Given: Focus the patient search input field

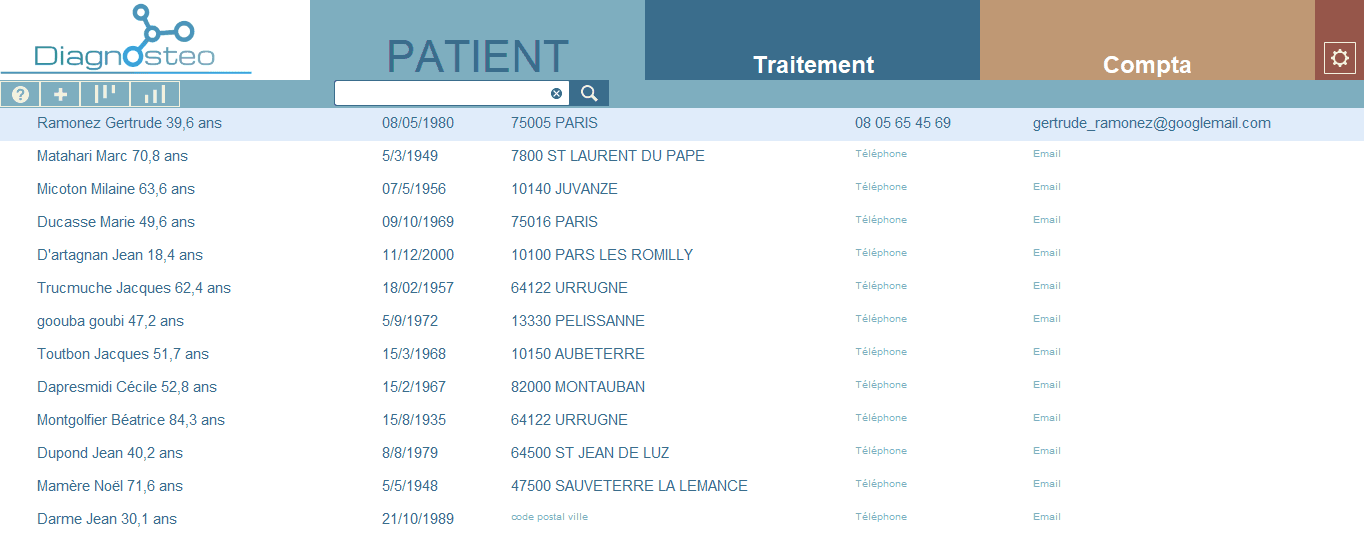Looking at the screenshot, I should (442, 93).
